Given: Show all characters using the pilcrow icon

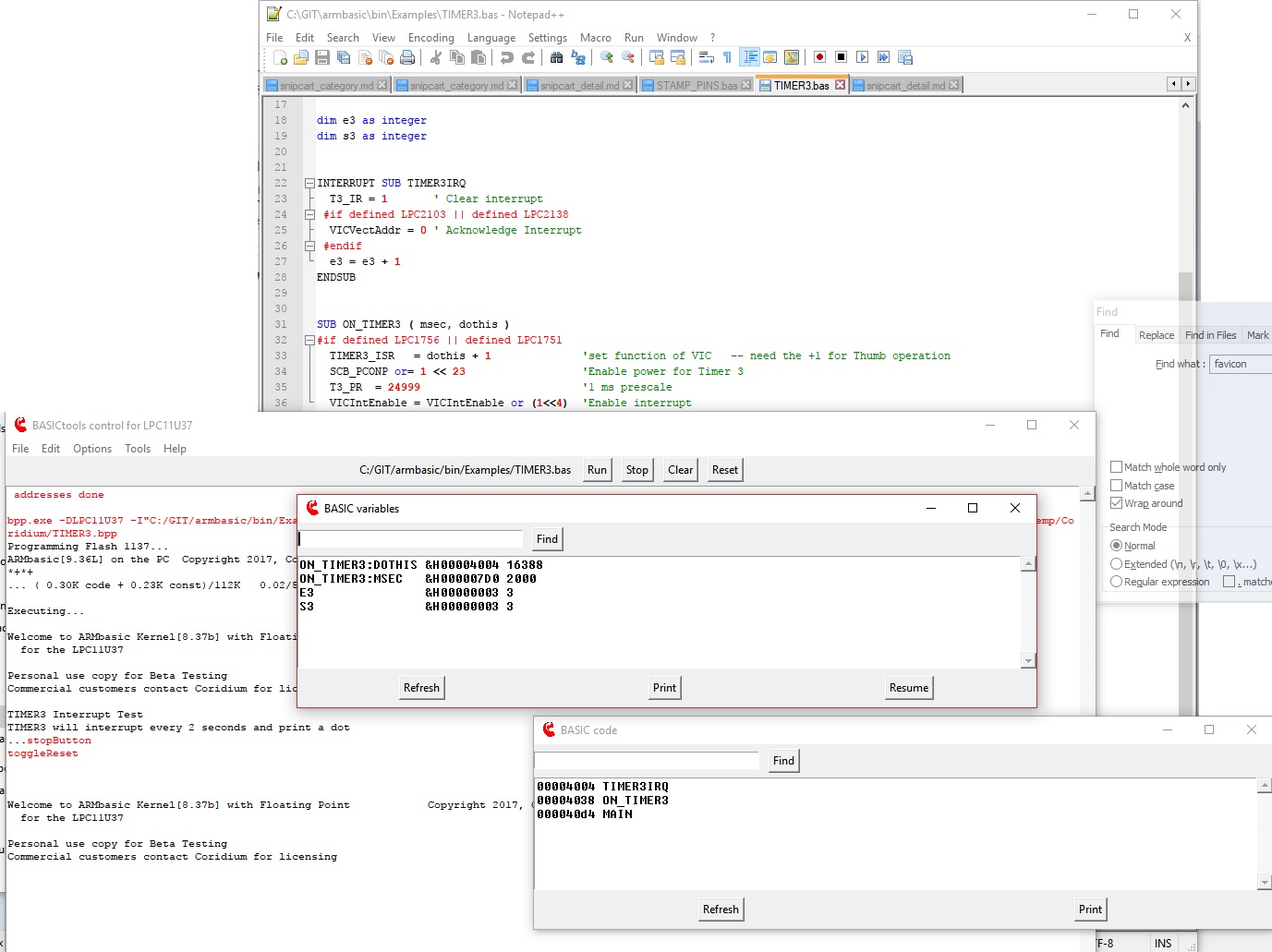Looking at the screenshot, I should (726, 57).
